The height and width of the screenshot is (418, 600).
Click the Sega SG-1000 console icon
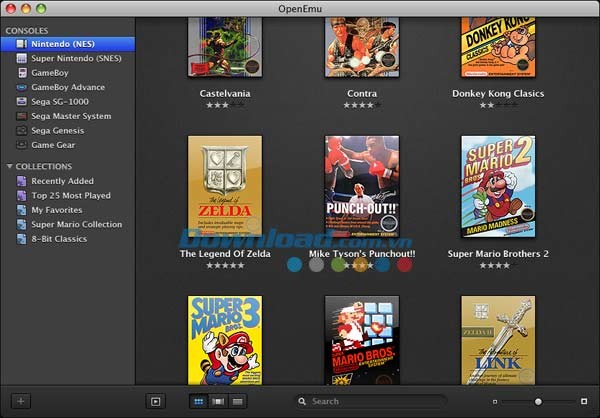click(x=21, y=101)
